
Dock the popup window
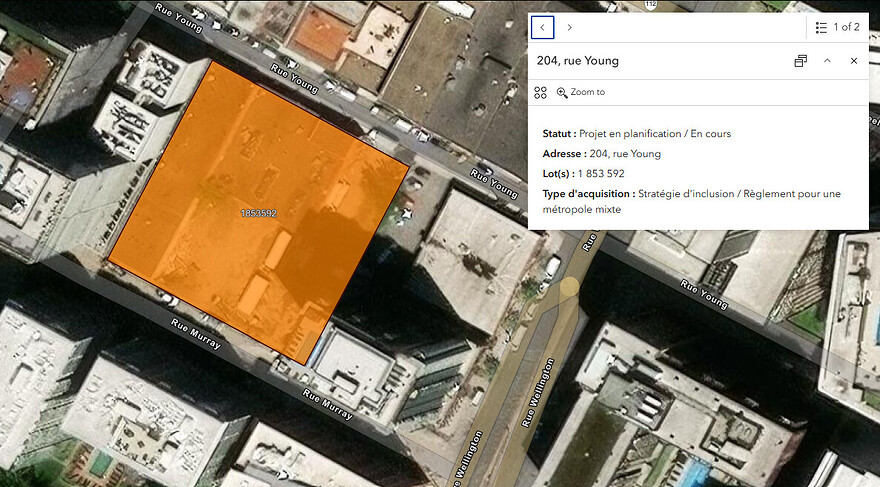(x=800, y=61)
